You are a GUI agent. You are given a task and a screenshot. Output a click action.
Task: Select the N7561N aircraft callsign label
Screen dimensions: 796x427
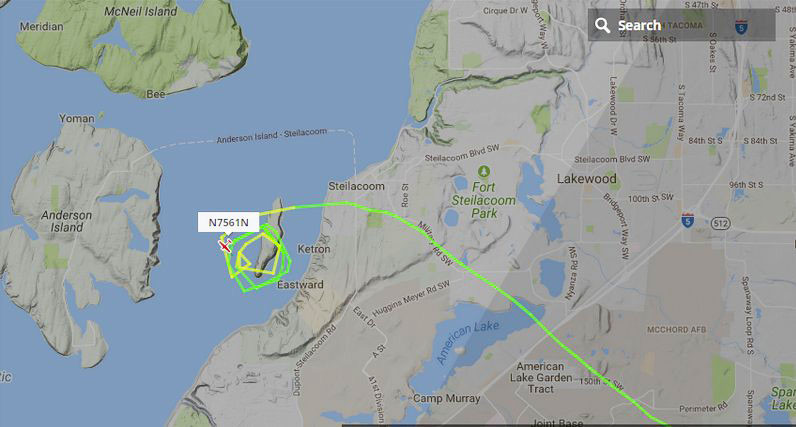228,222
